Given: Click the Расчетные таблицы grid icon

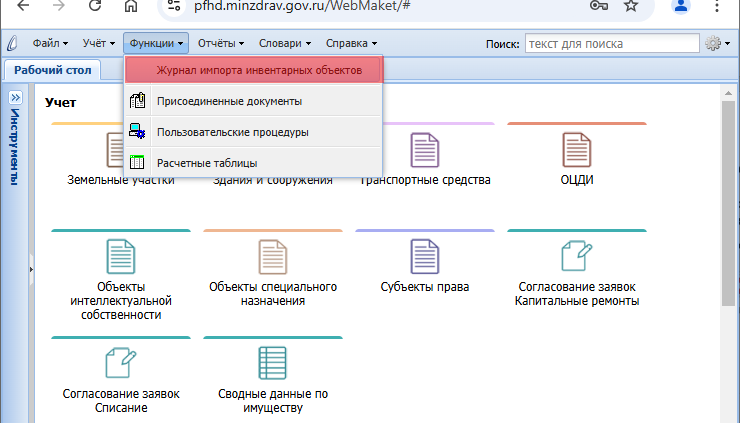Looking at the screenshot, I should tap(137, 162).
